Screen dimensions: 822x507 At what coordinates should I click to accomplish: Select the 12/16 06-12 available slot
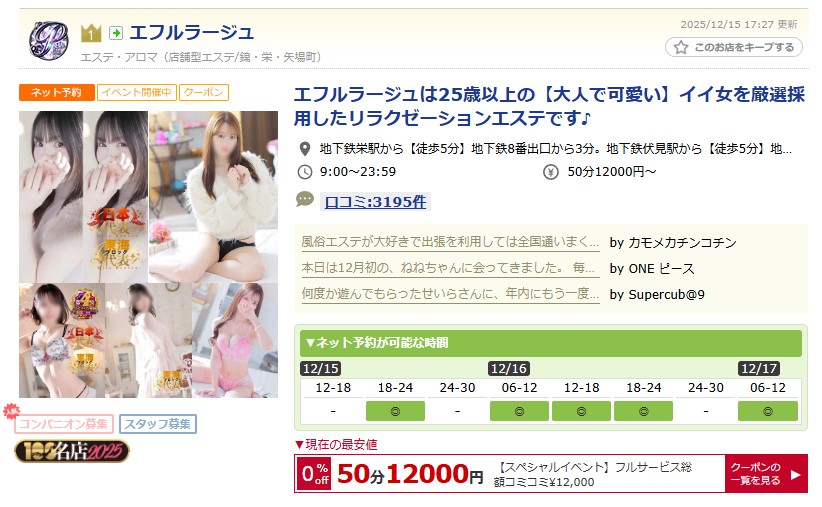point(519,411)
